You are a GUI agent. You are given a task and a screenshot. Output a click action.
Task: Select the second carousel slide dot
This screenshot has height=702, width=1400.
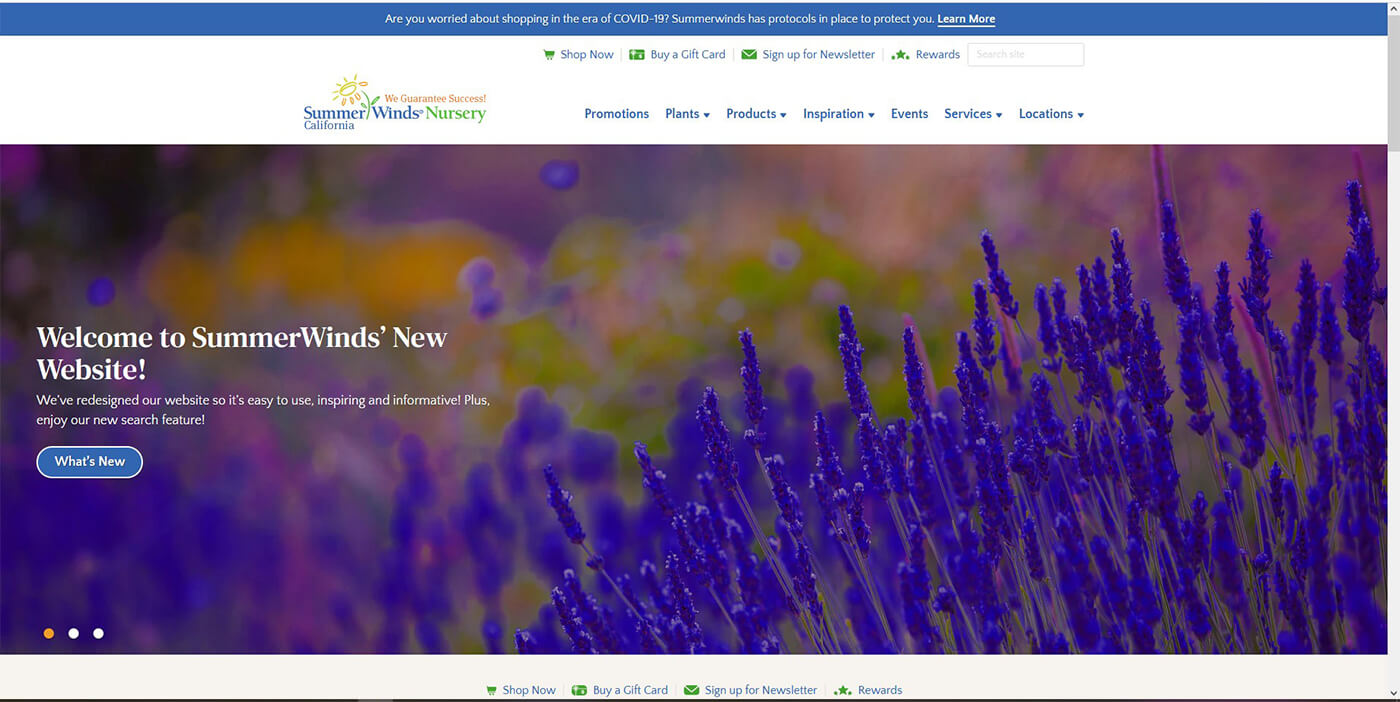coord(74,633)
